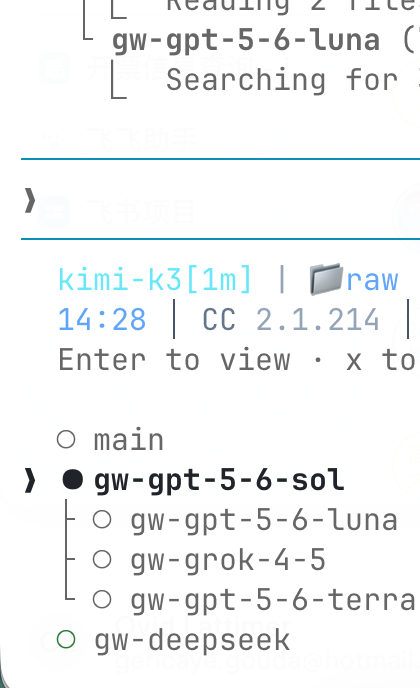Image resolution: width=420 pixels, height=688 pixels.
Task: Select gw-gpt-5-6-luna in the agent tree
Action: point(245,520)
